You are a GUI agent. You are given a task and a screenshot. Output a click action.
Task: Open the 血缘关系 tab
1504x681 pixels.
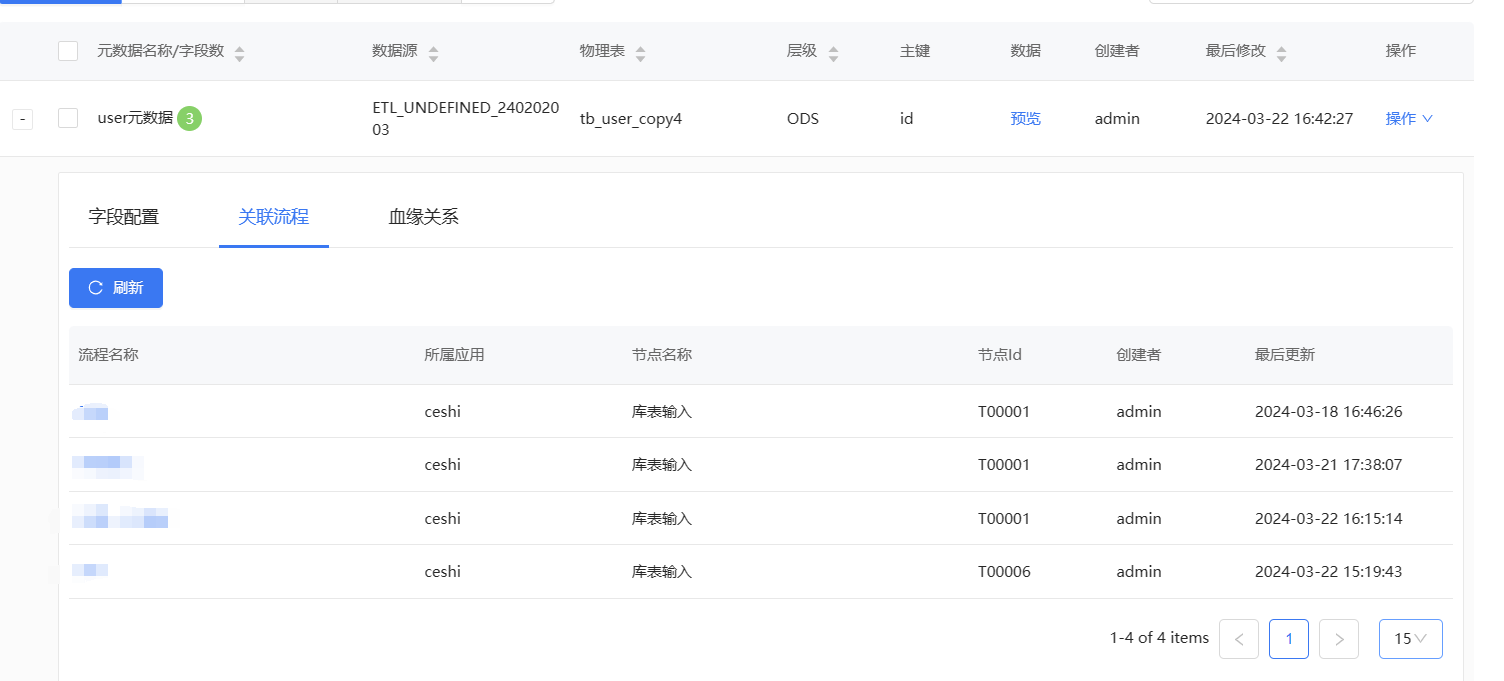tap(424, 216)
